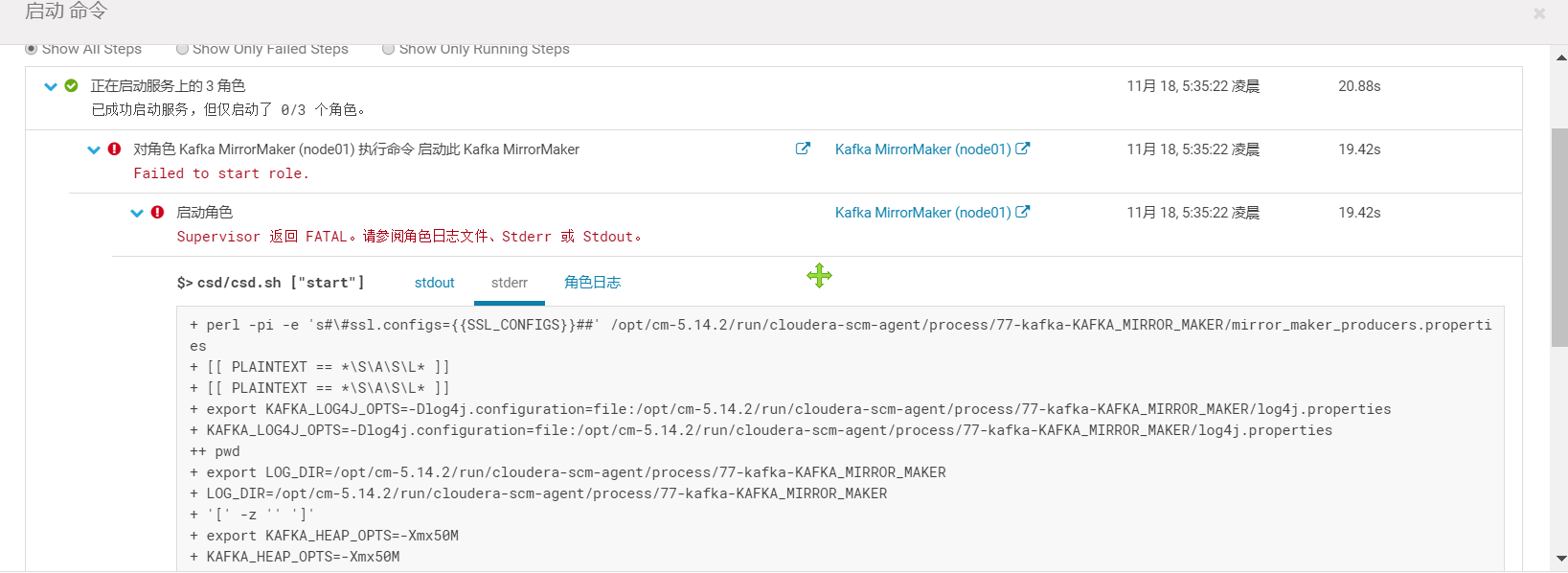
Task: Click the 20.88s duration value
Action: pyautogui.click(x=1359, y=86)
